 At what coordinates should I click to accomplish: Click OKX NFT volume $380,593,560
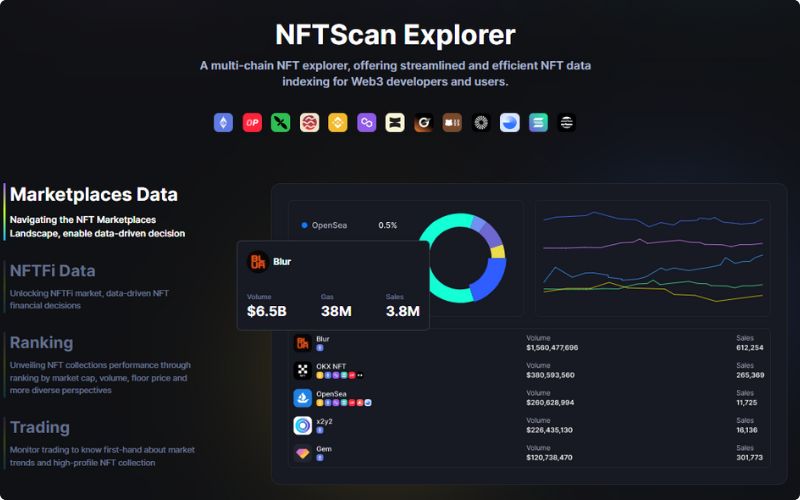[551, 375]
